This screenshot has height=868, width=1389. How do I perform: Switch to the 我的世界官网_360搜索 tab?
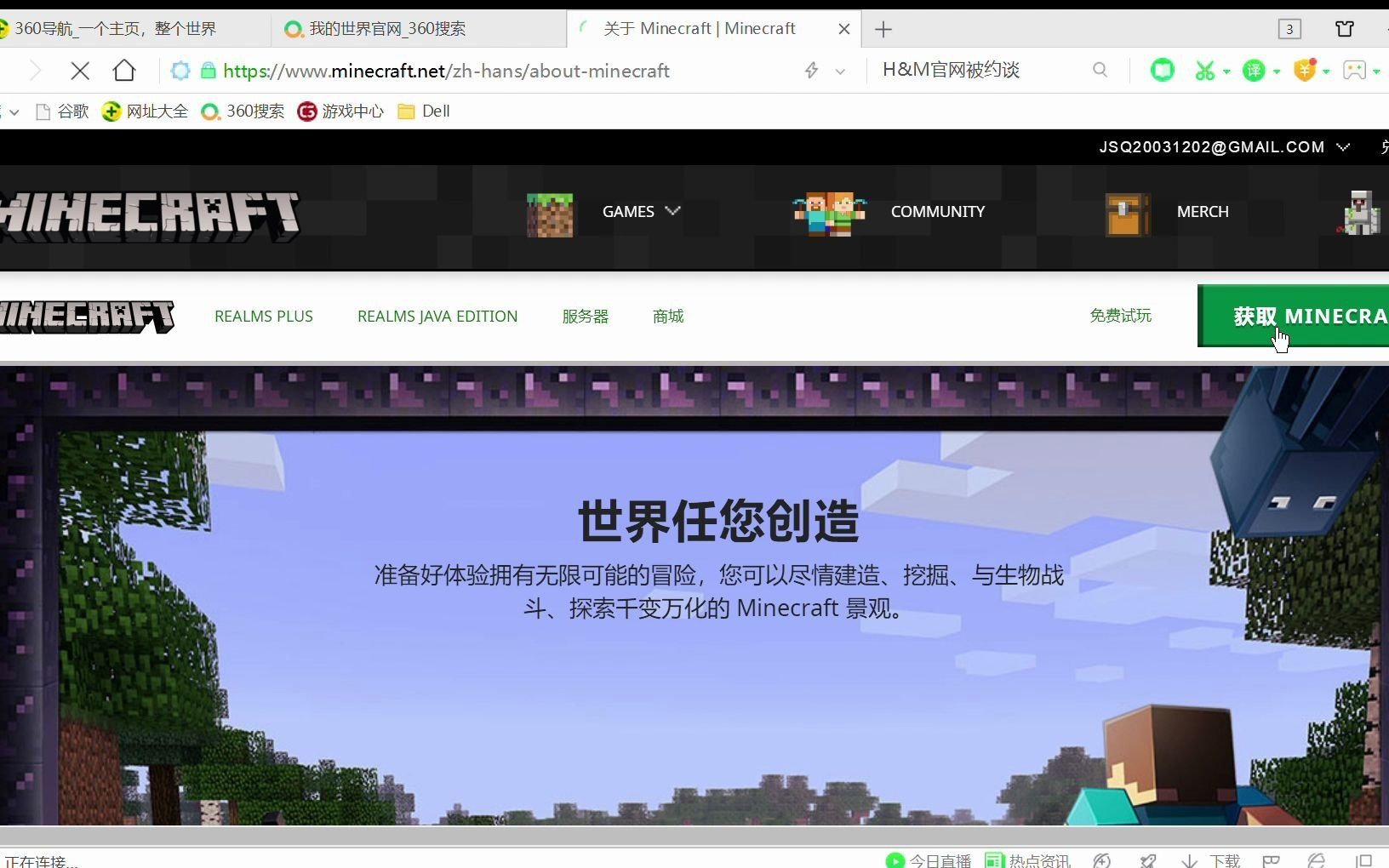[x=419, y=28]
